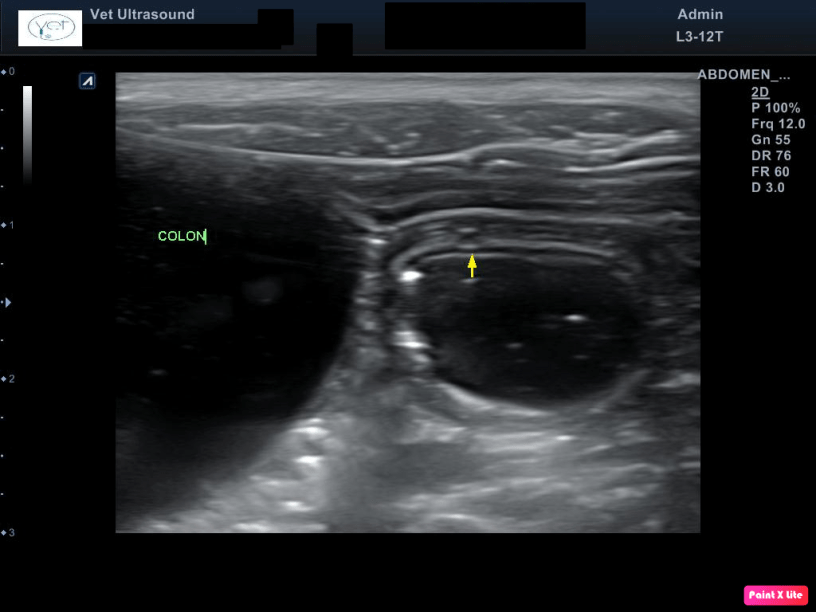Click the Vet logo in header
This screenshot has height=612, width=816.
(49, 28)
